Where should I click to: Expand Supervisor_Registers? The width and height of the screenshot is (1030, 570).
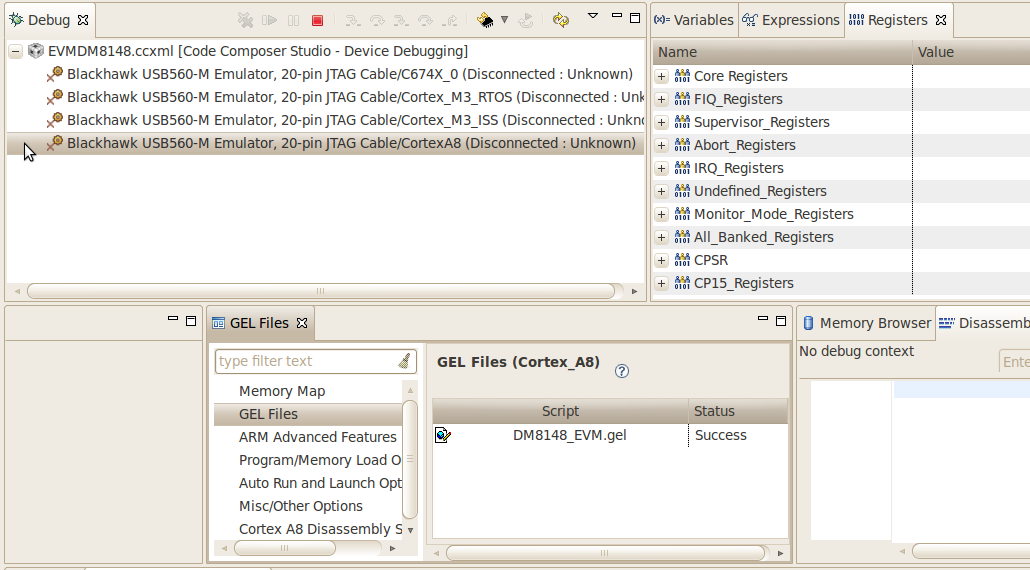click(661, 122)
